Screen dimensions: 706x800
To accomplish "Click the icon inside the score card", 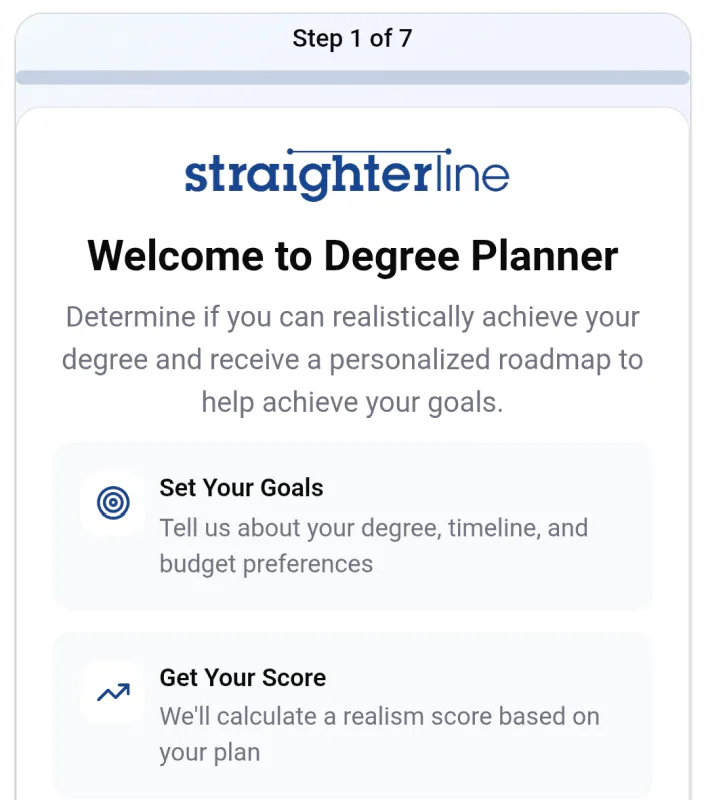I will pyautogui.click(x=112, y=691).
